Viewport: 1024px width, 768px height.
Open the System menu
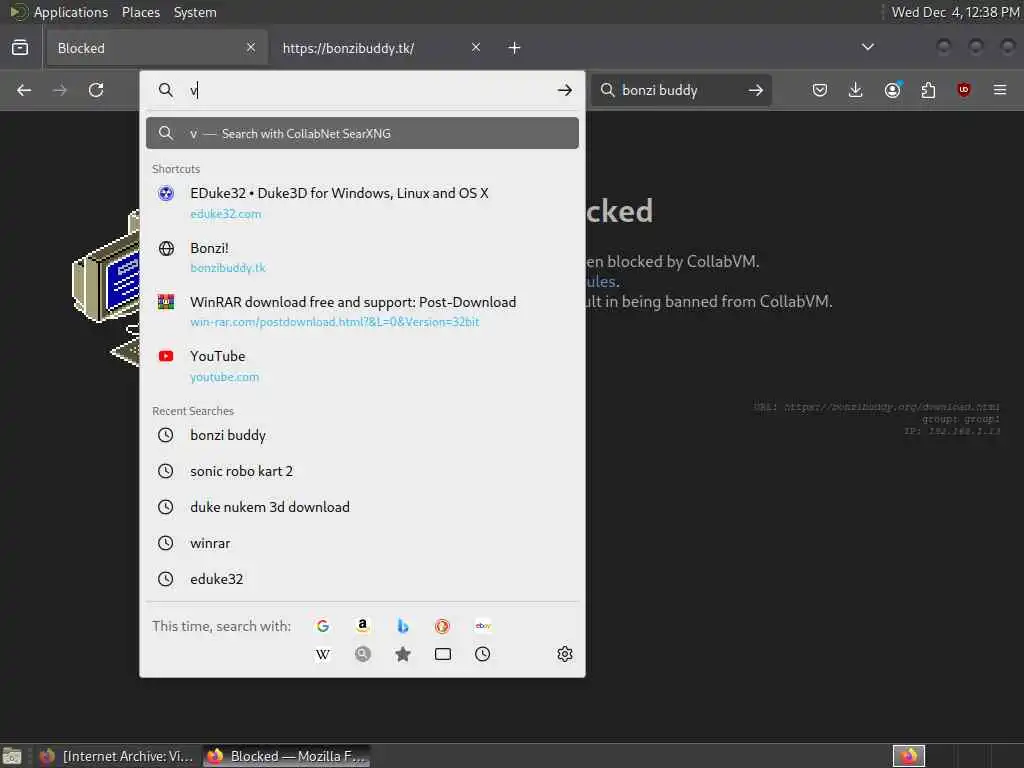[x=195, y=12]
